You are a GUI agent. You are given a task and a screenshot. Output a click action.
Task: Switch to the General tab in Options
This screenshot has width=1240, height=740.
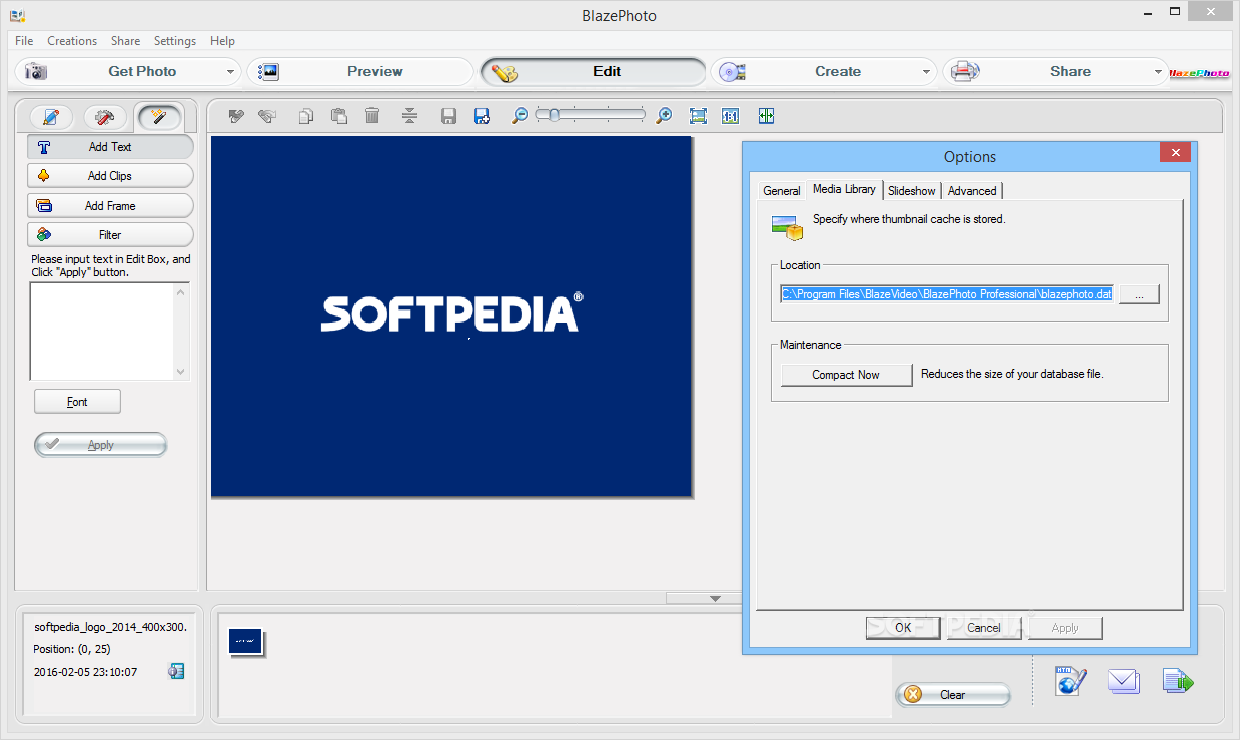(782, 191)
